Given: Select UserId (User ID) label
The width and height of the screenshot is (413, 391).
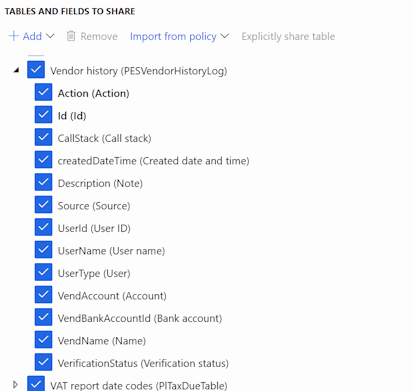Looking at the screenshot, I should (94, 228).
